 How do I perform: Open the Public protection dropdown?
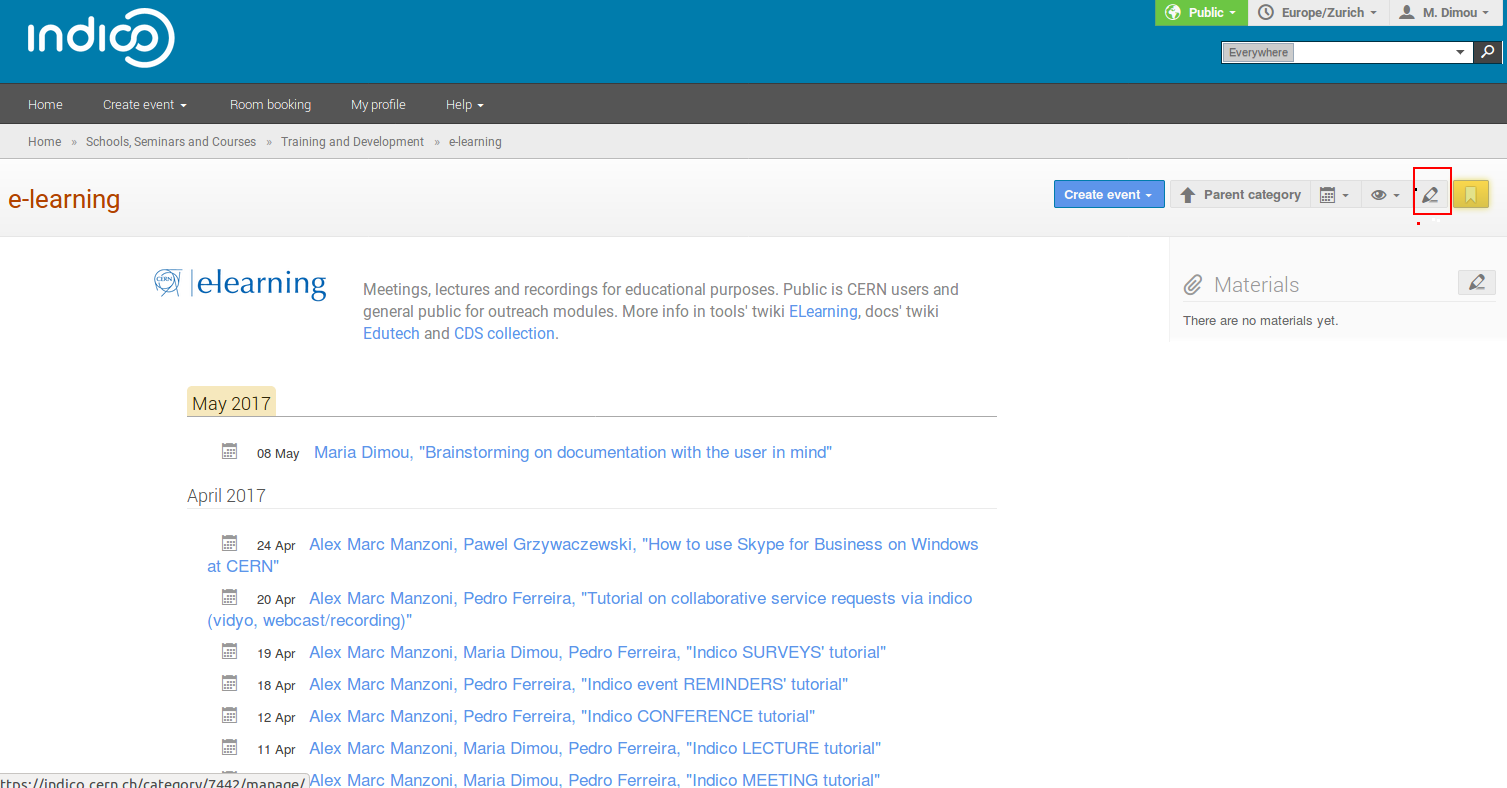coord(1201,12)
